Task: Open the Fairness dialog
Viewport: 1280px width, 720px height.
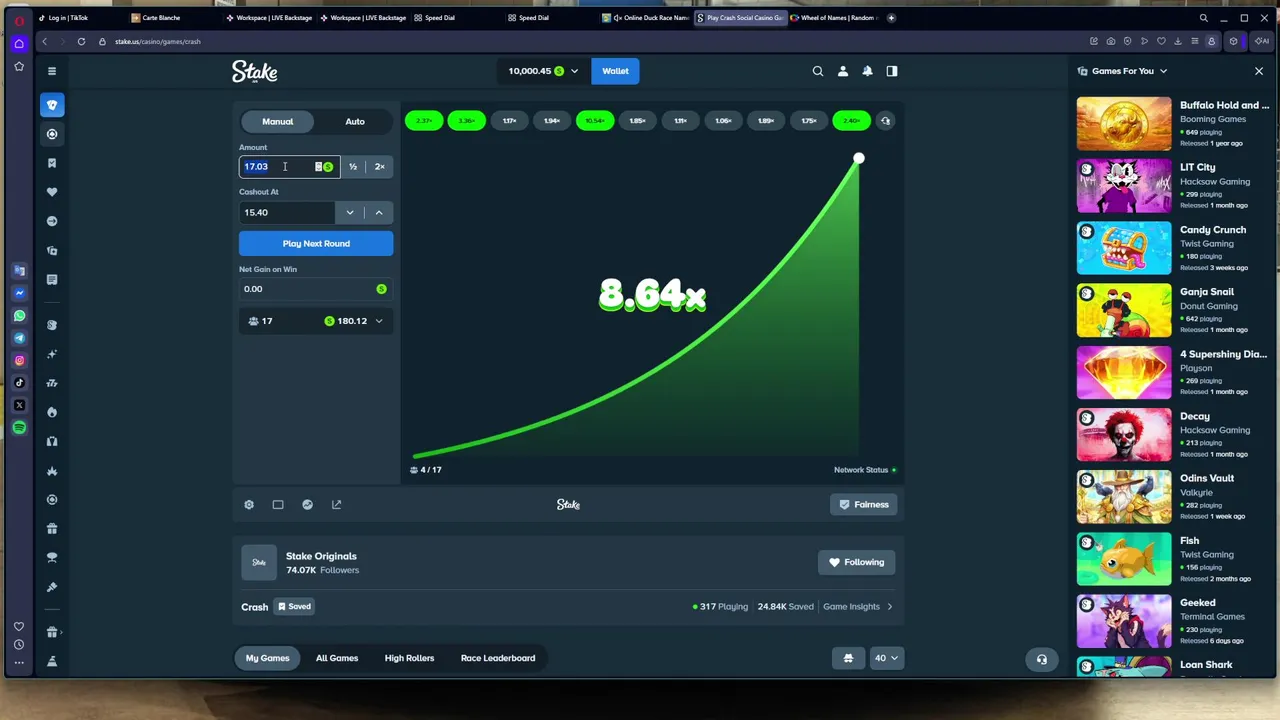Action: (863, 505)
